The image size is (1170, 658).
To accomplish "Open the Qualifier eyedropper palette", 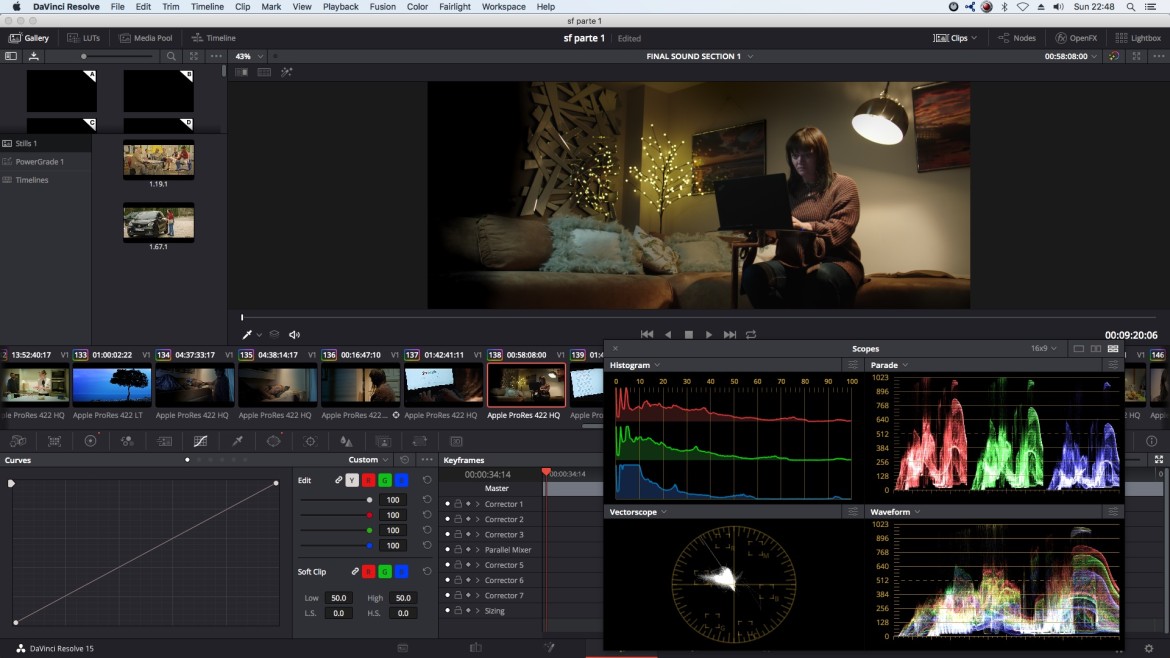I will [x=237, y=442].
